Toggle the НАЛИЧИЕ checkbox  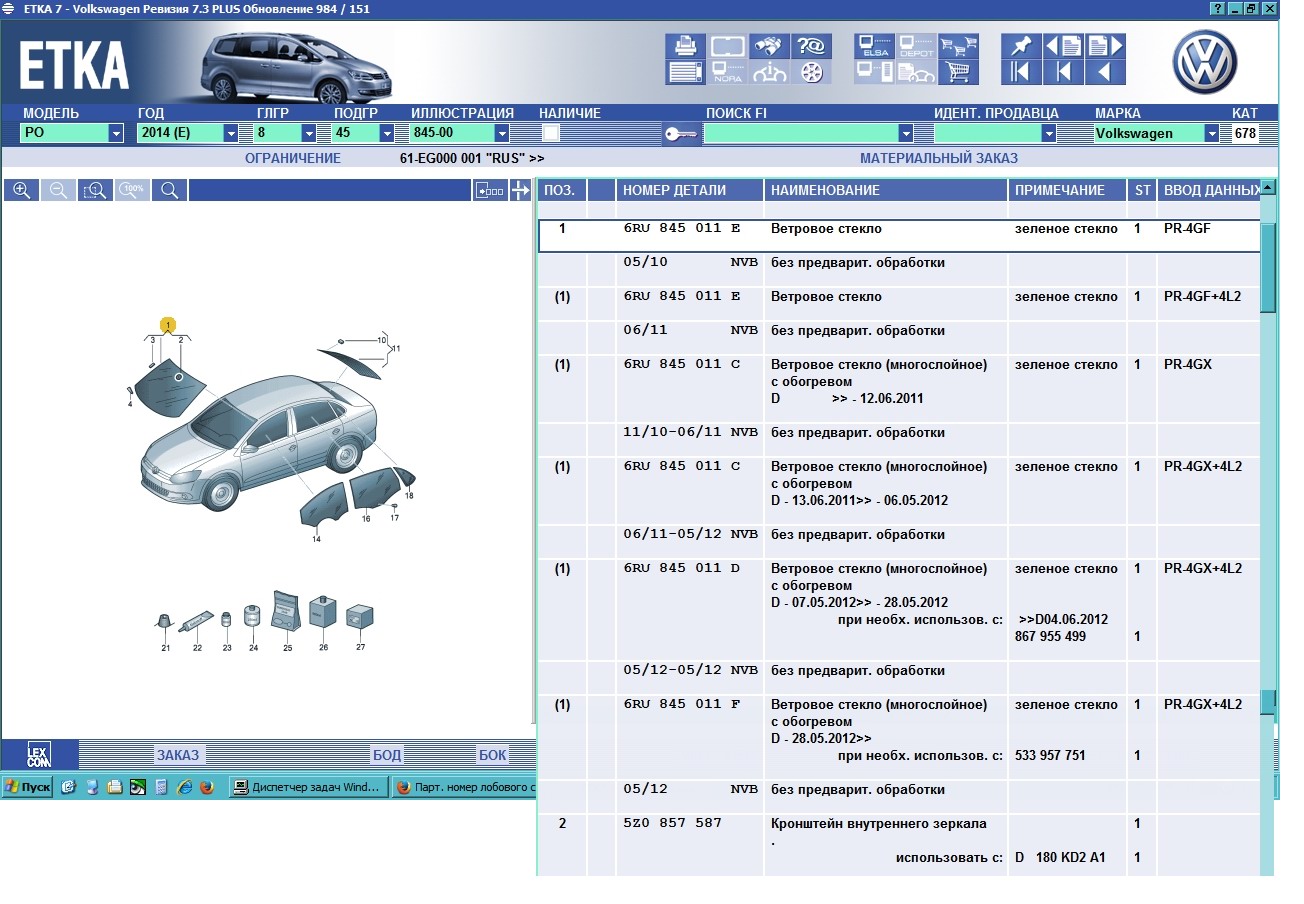pyautogui.click(x=551, y=133)
